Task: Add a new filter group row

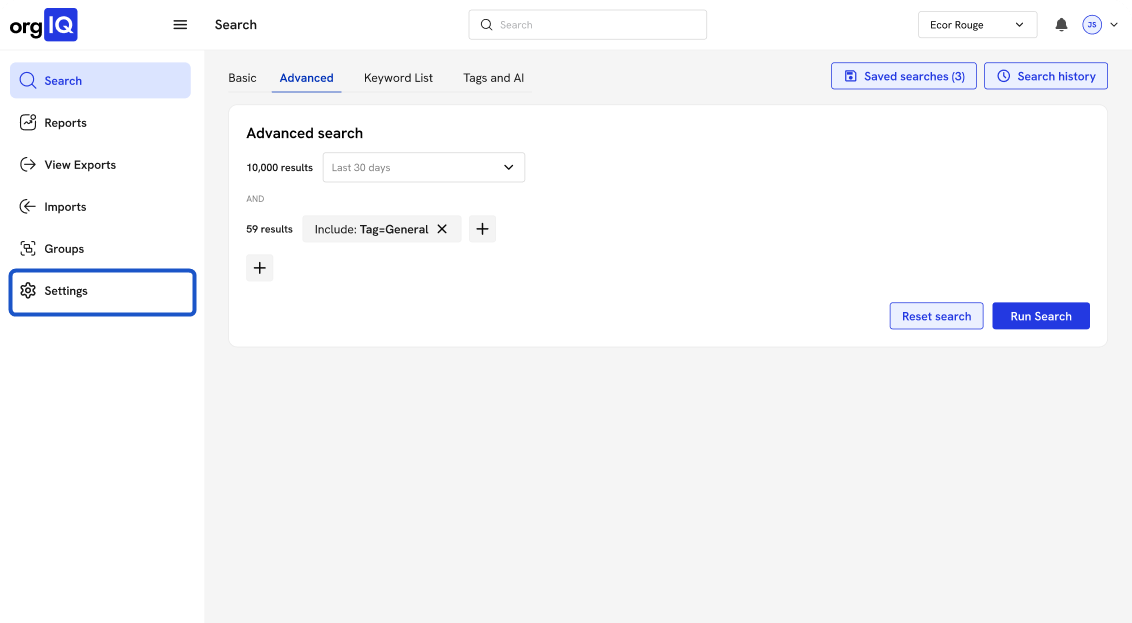Action: pyautogui.click(x=259, y=268)
